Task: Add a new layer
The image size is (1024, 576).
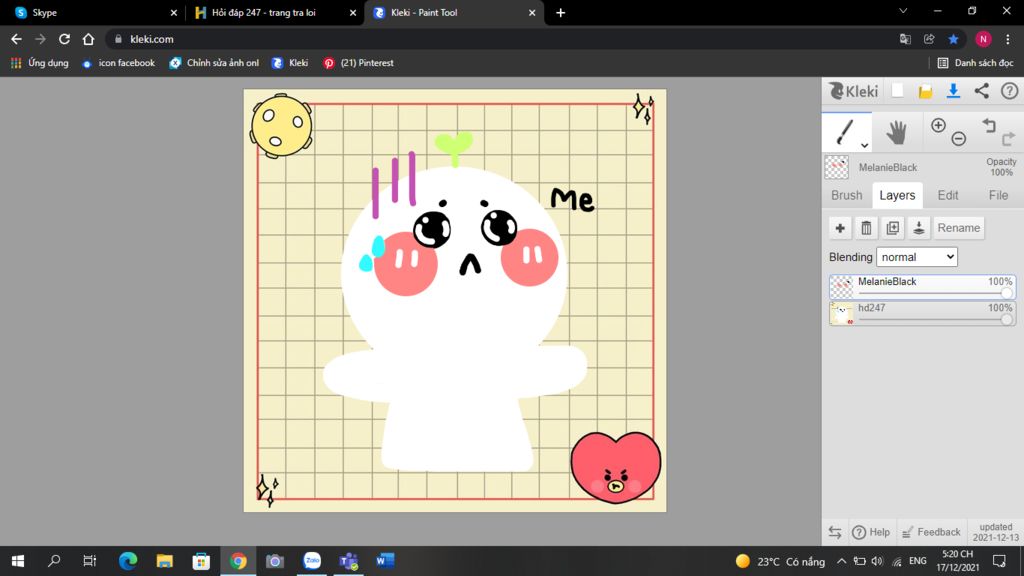Action: (840, 228)
